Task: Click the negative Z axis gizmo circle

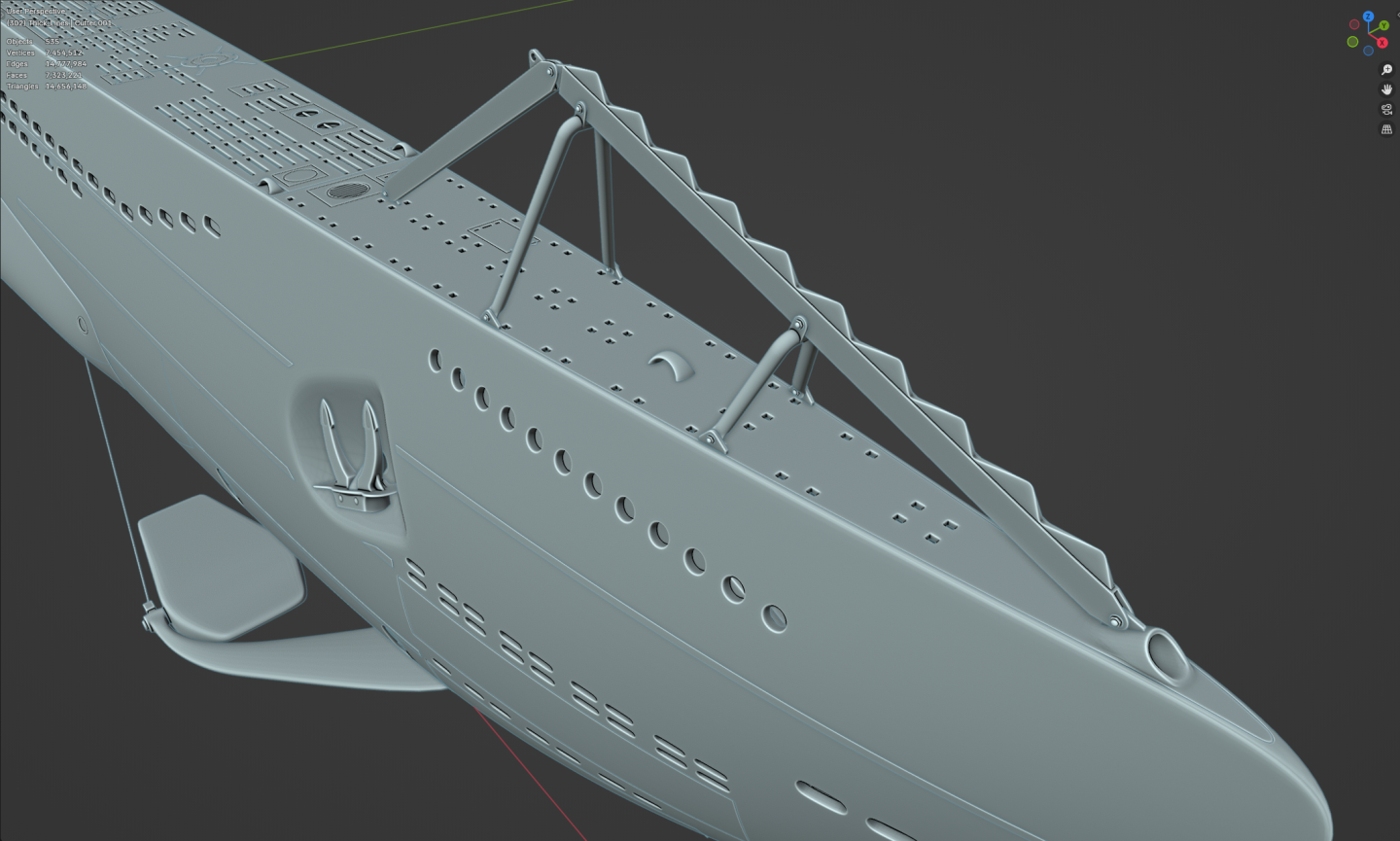Action: coord(1368,51)
